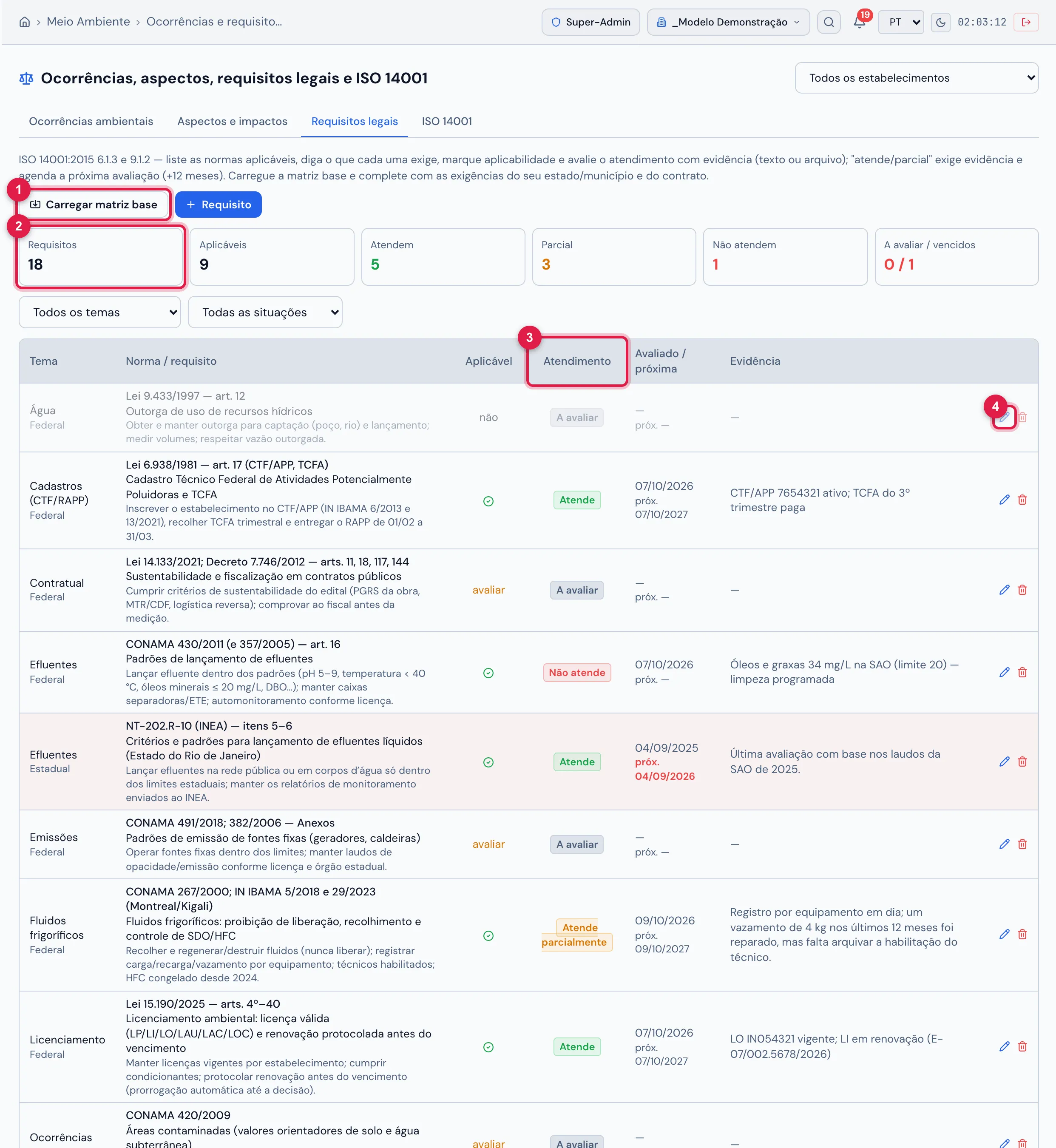Click the Evidência column header

[x=755, y=361]
